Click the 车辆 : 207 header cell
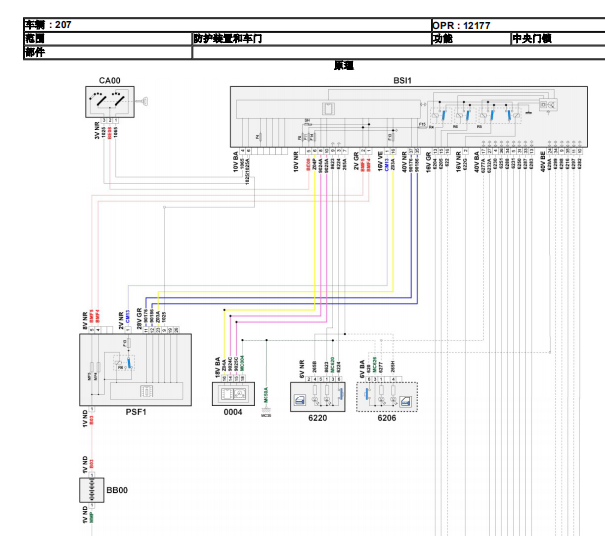This screenshot has width=605, height=536. tap(227, 25)
